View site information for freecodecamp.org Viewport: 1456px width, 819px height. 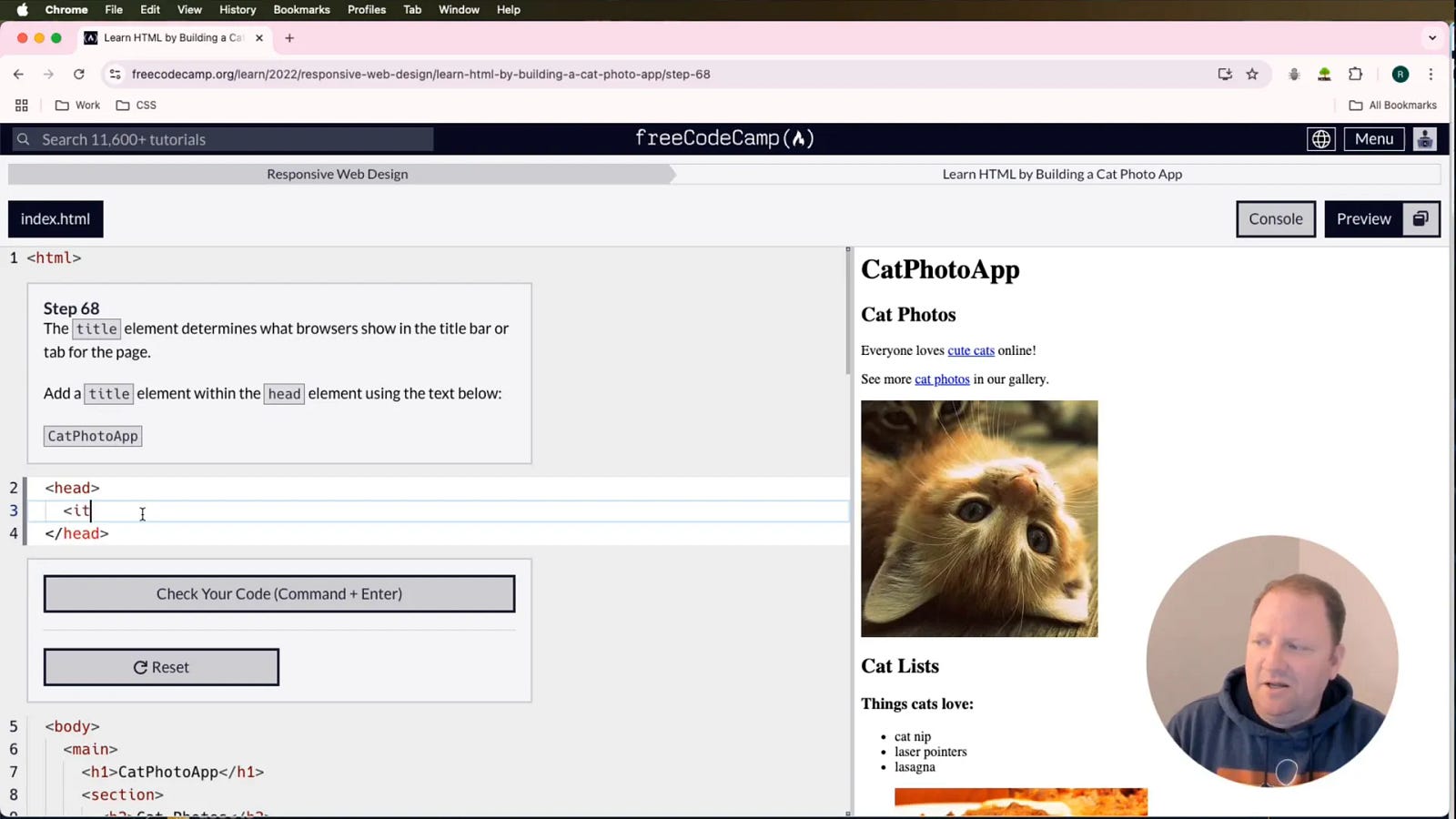115,74
